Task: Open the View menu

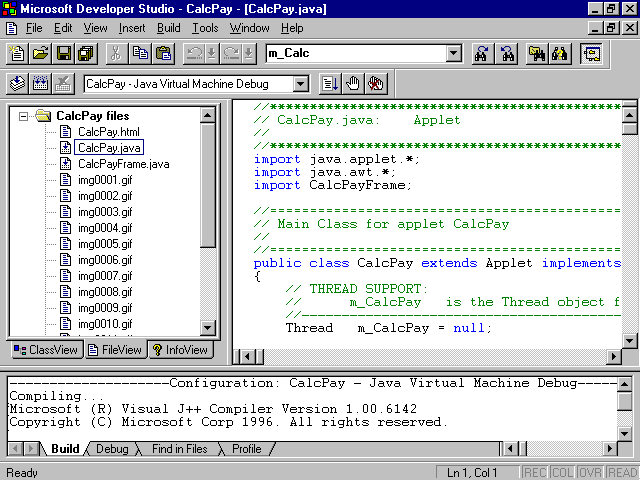Action: (96, 28)
